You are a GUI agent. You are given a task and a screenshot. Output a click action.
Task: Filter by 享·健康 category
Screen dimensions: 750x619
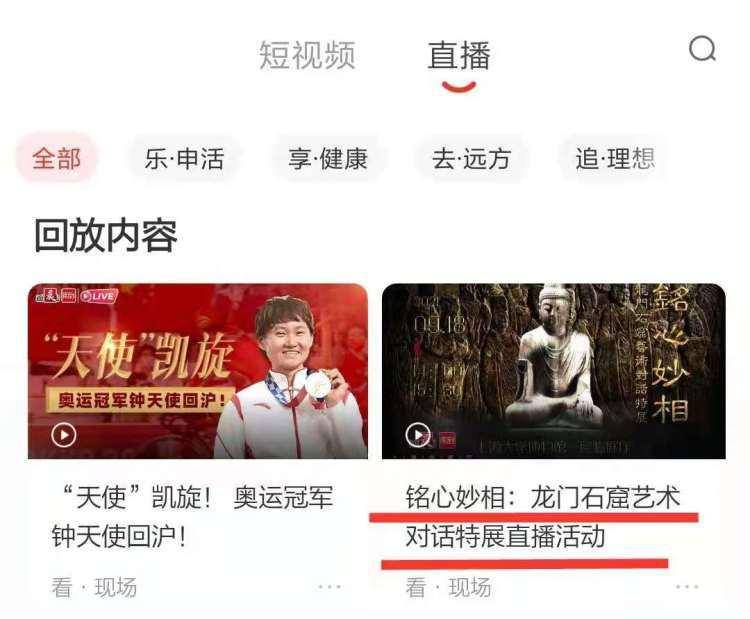click(328, 158)
